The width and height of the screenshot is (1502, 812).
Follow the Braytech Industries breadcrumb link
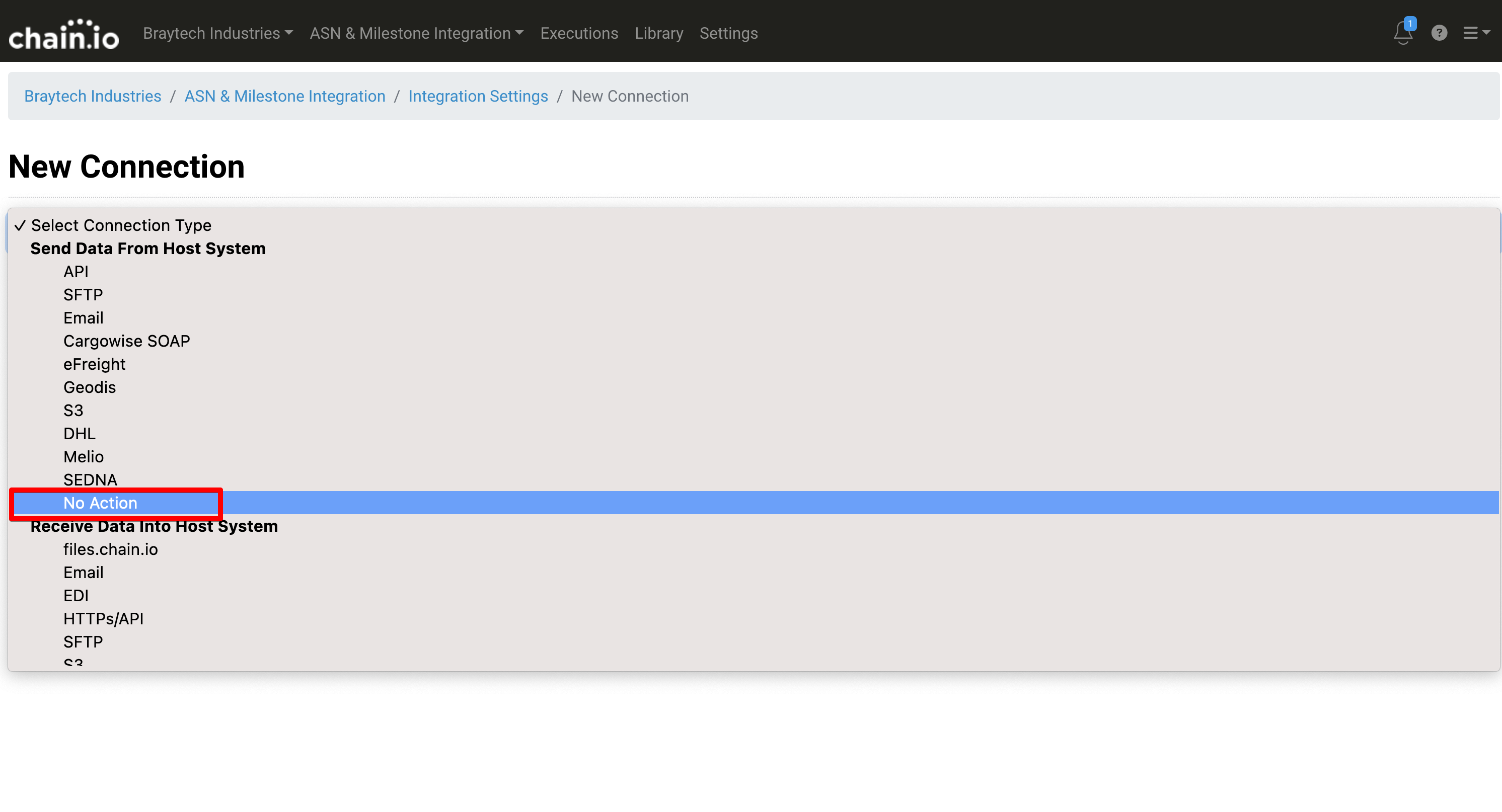pyautogui.click(x=93, y=96)
